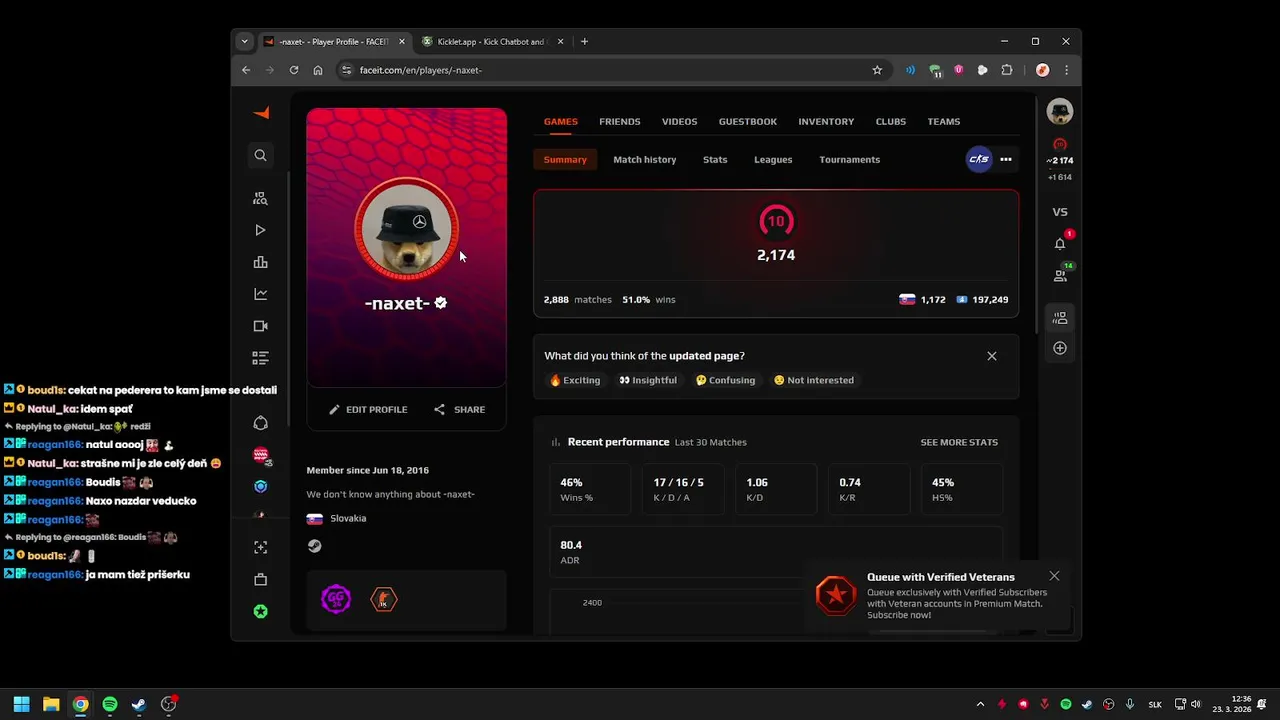Open the line graph stats sidebar icon
Screen dimensions: 1280x720
point(260,294)
